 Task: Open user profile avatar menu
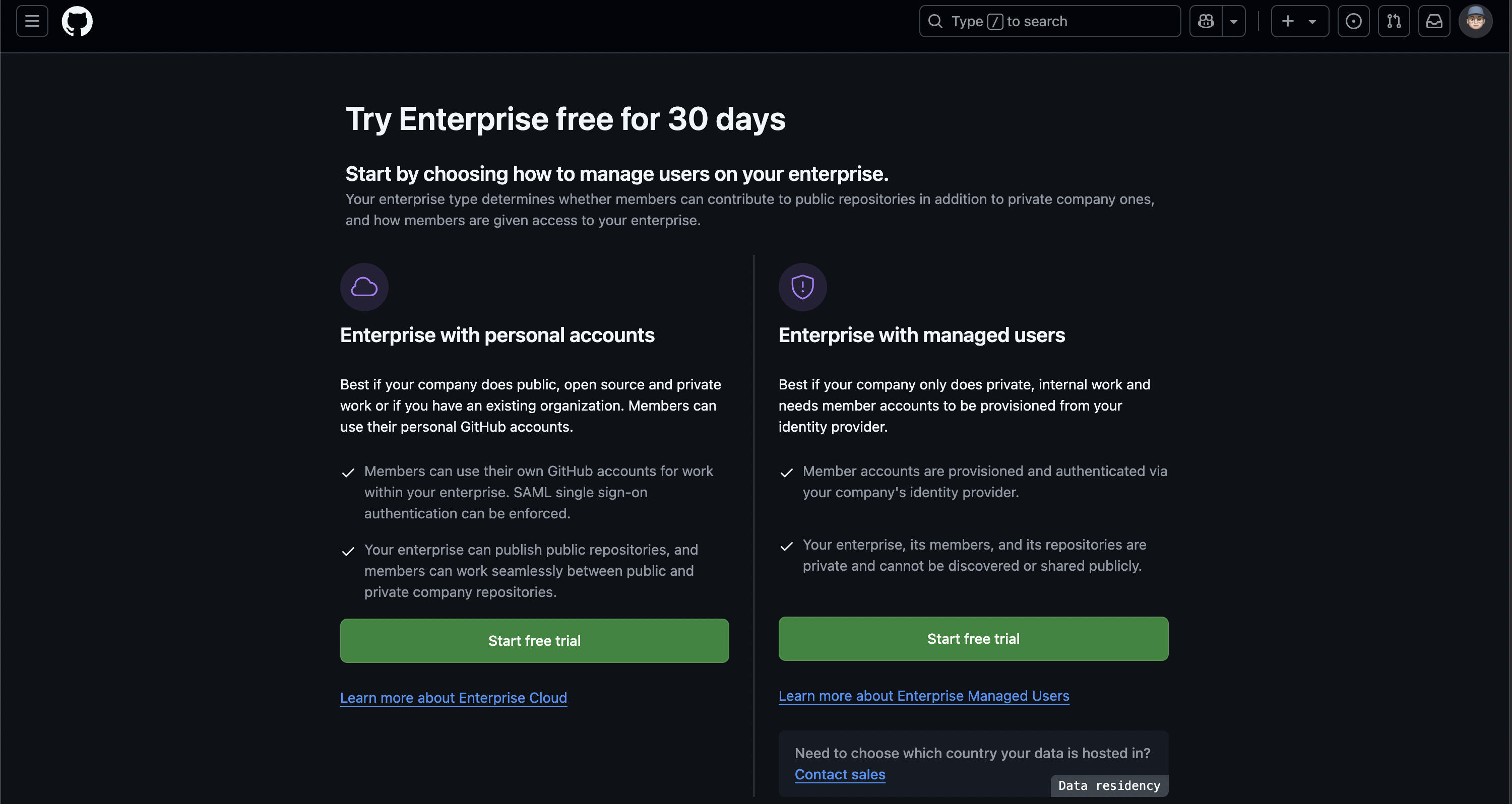[1476, 21]
